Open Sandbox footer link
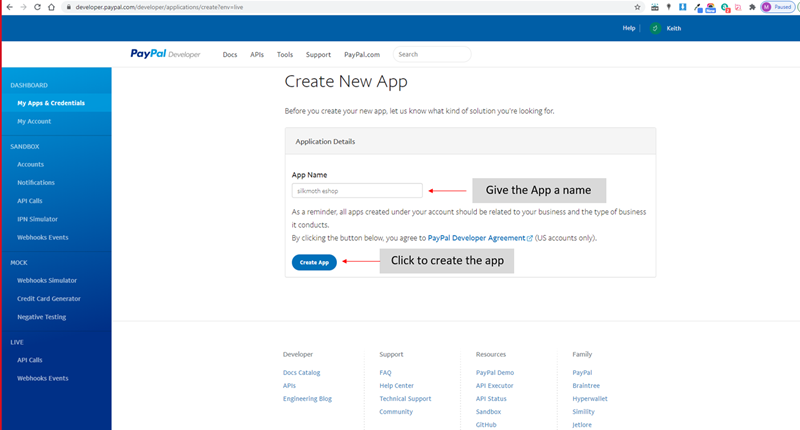This screenshot has width=800, height=430. point(488,412)
